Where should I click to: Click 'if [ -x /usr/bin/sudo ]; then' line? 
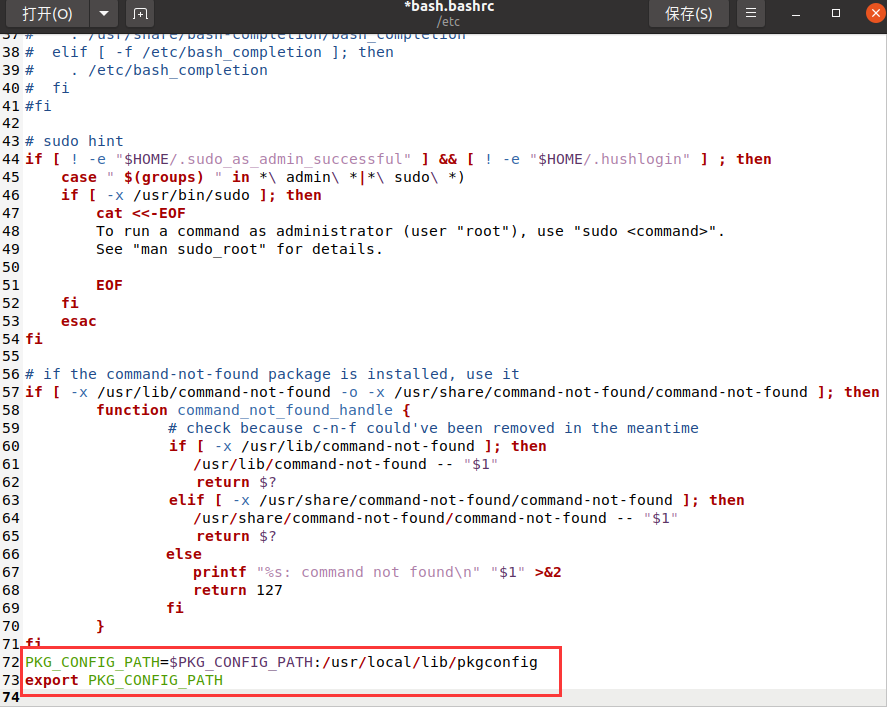click(191, 195)
